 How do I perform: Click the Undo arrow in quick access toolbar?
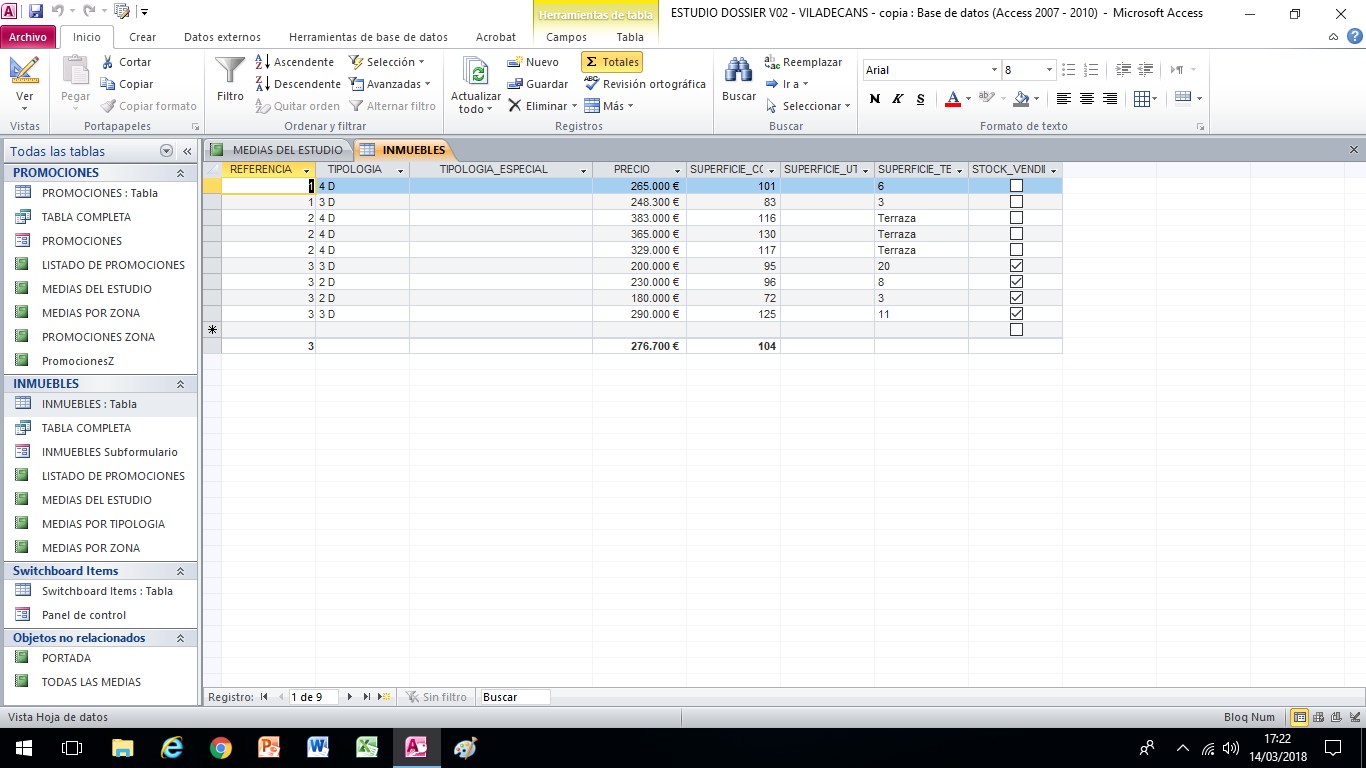point(58,12)
